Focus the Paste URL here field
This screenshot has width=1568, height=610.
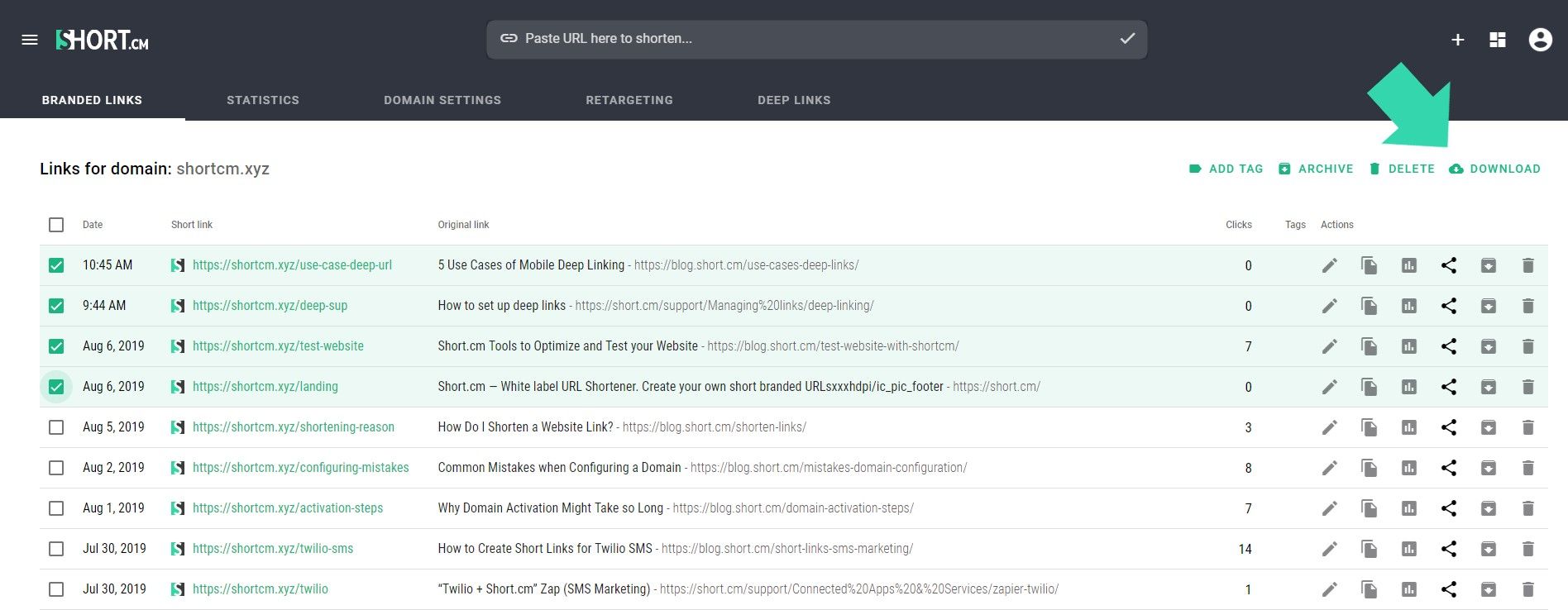pyautogui.click(x=817, y=39)
